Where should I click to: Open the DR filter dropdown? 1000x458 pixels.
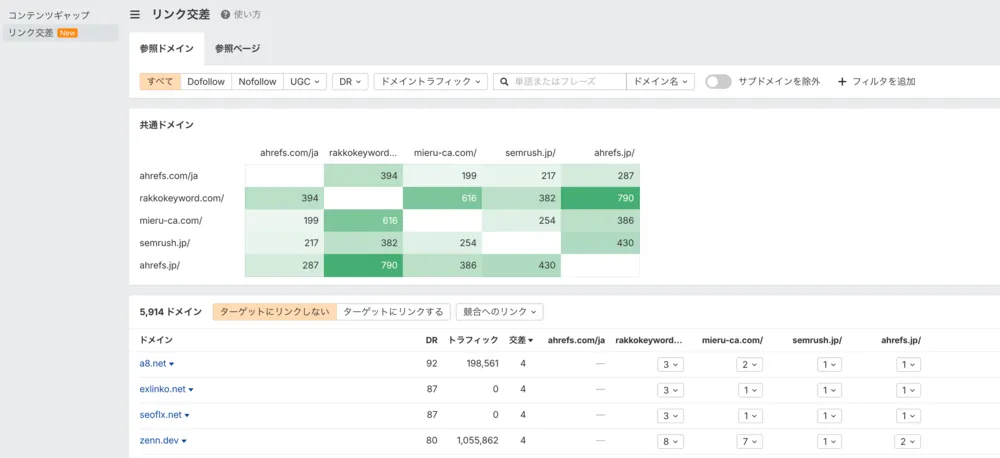tap(350, 82)
